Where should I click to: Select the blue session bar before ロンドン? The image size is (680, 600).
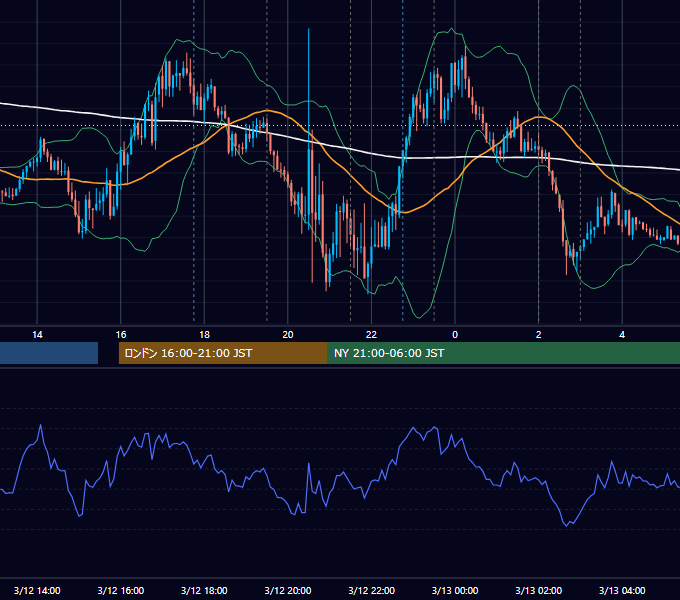click(49, 353)
